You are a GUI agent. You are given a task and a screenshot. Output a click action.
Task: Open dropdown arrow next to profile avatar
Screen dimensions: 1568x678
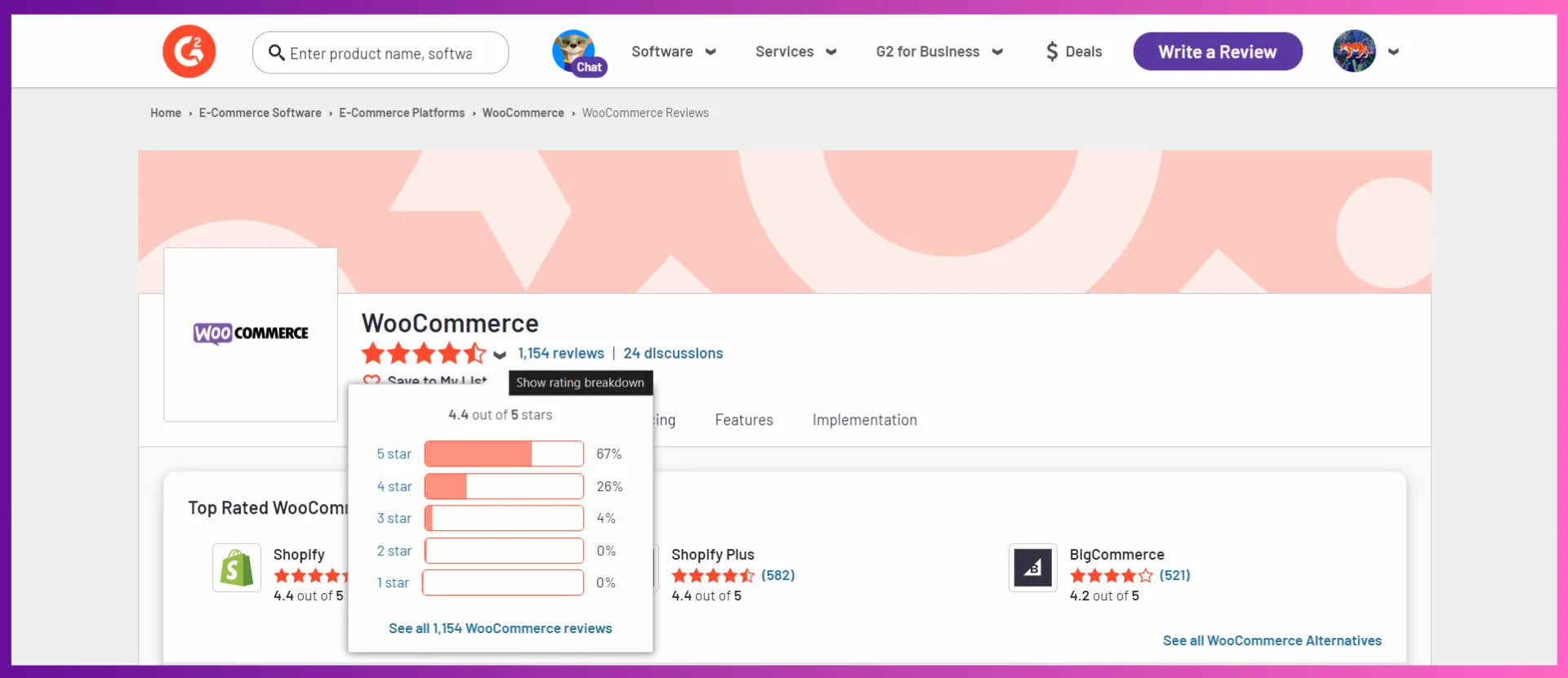click(x=1393, y=51)
